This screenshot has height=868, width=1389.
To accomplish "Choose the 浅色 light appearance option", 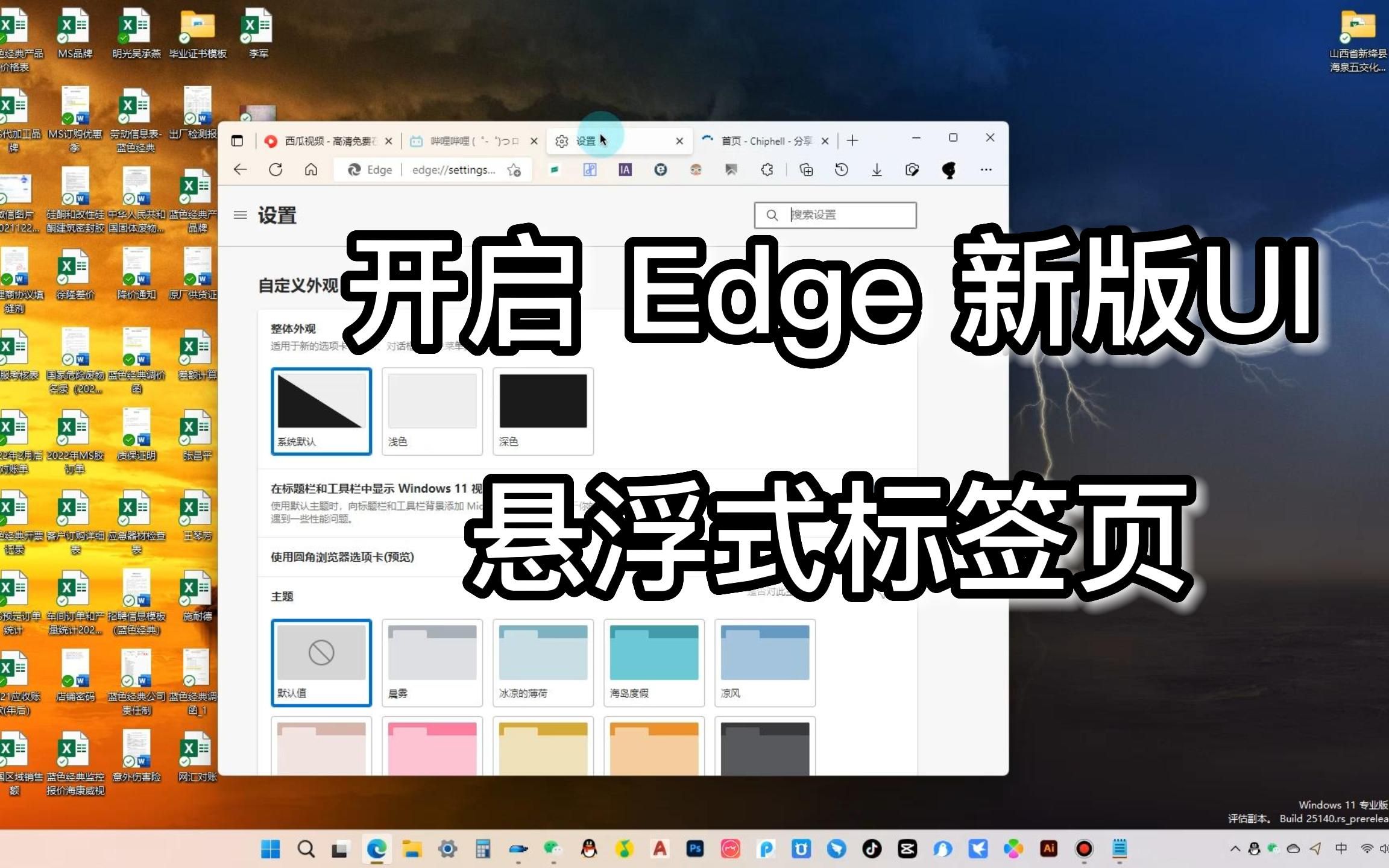I will (432, 410).
